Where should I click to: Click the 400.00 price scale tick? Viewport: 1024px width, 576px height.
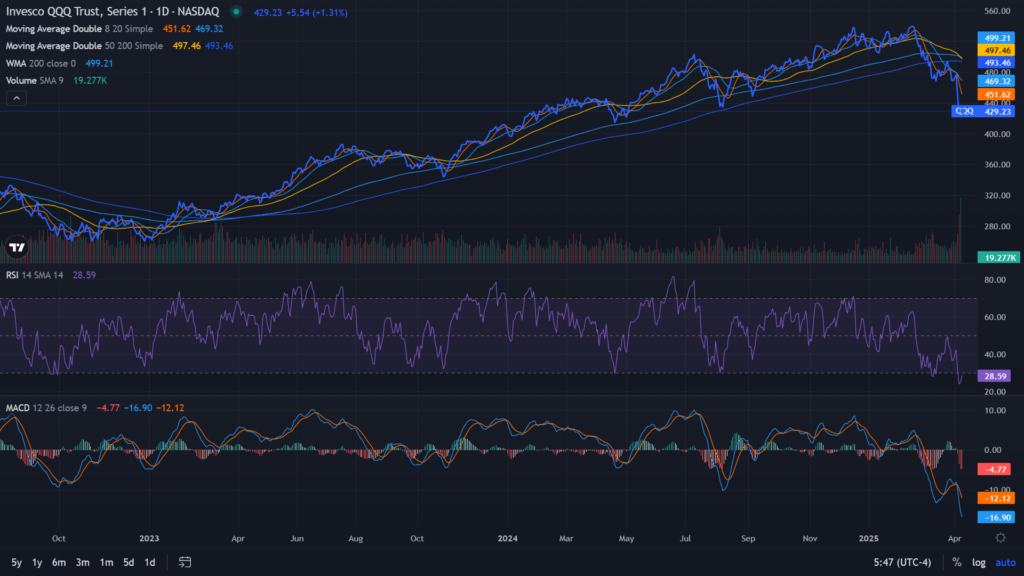(997, 134)
